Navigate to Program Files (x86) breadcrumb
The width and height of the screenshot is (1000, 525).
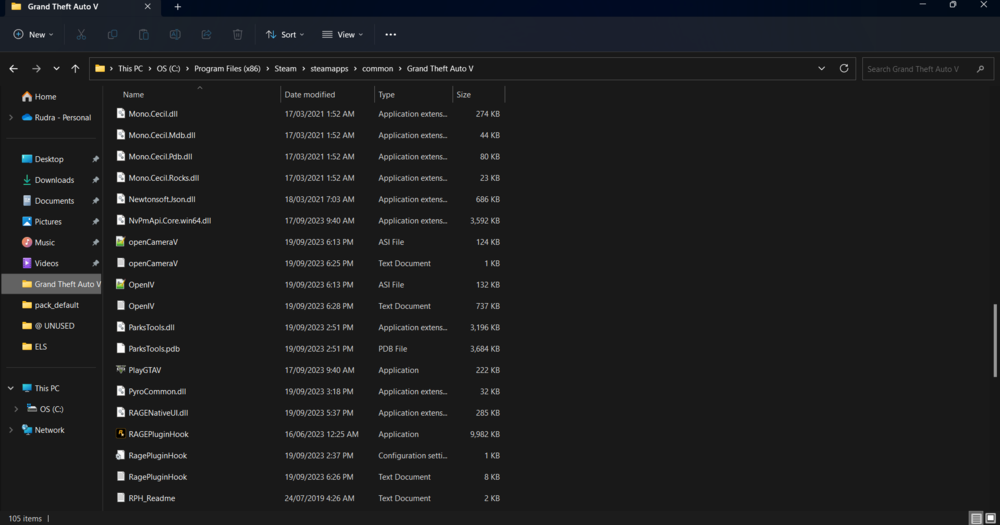click(227, 68)
